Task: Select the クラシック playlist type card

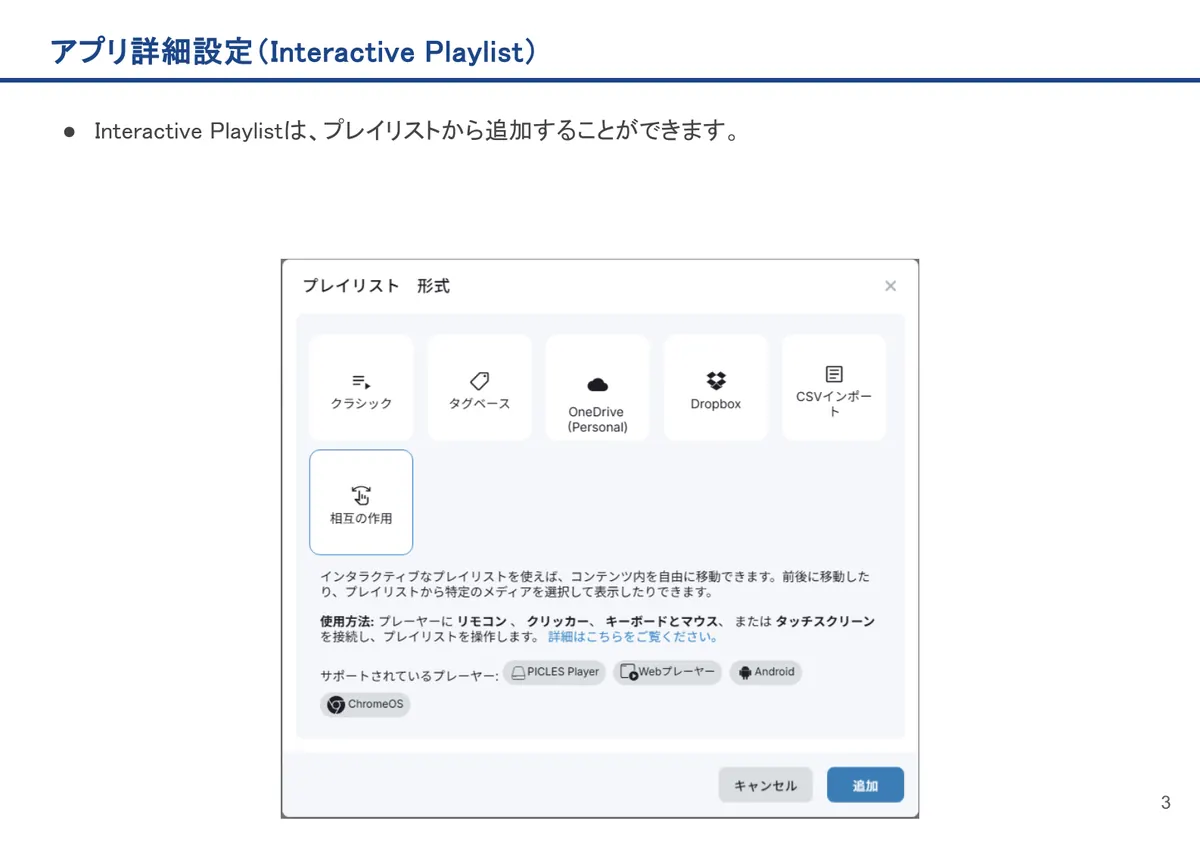Action: coord(361,388)
